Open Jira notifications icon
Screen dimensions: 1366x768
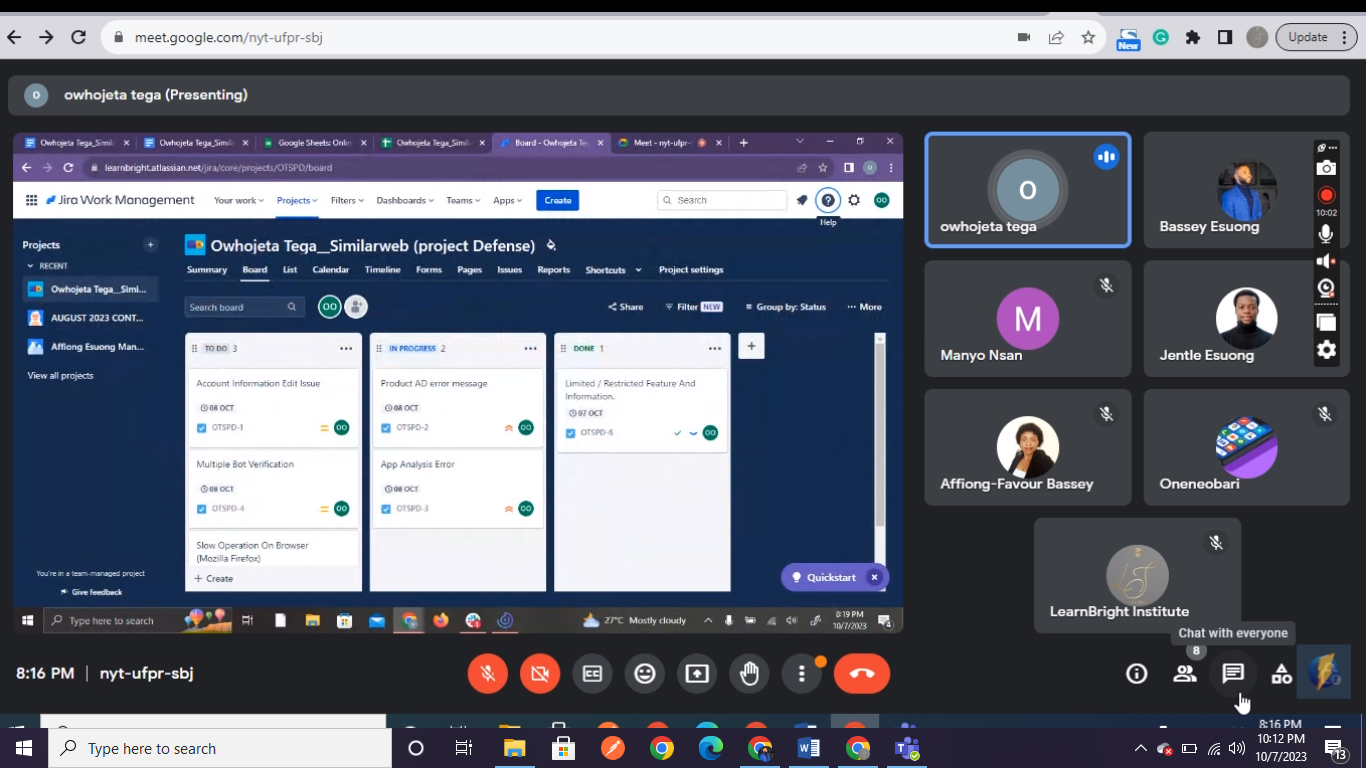802,200
